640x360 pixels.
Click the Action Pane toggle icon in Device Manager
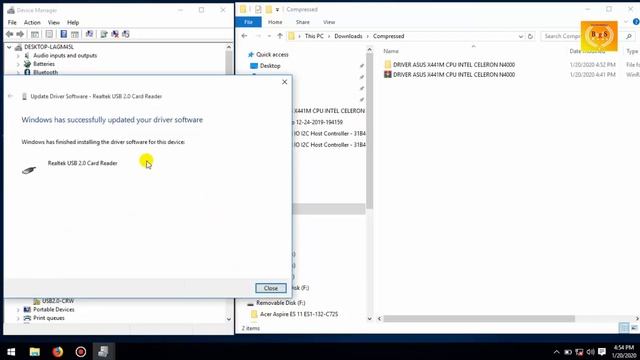point(75,34)
